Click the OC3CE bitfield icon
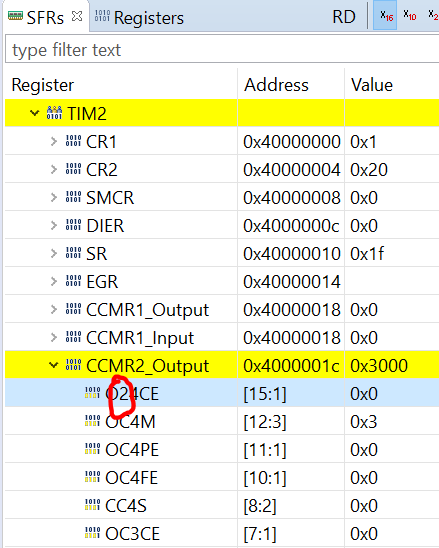 [x=93, y=532]
